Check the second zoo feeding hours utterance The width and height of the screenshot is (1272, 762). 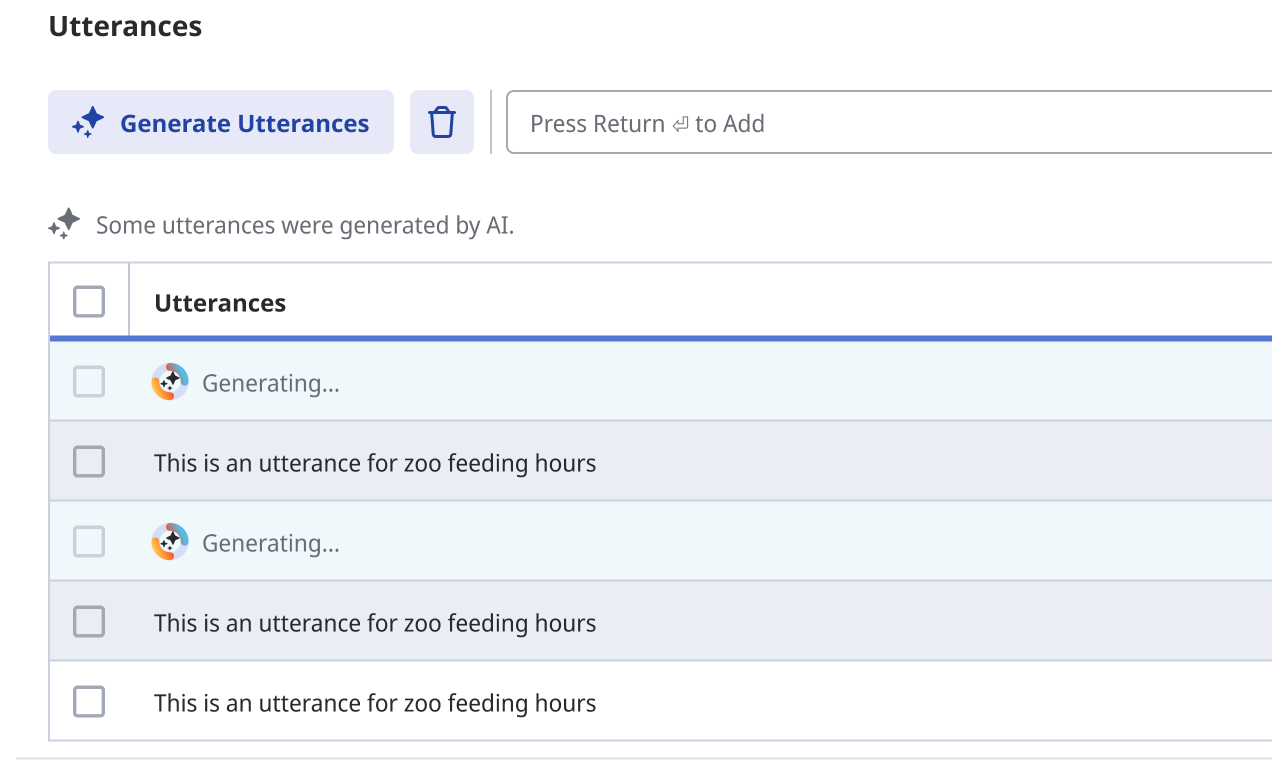pyautogui.click(x=89, y=622)
